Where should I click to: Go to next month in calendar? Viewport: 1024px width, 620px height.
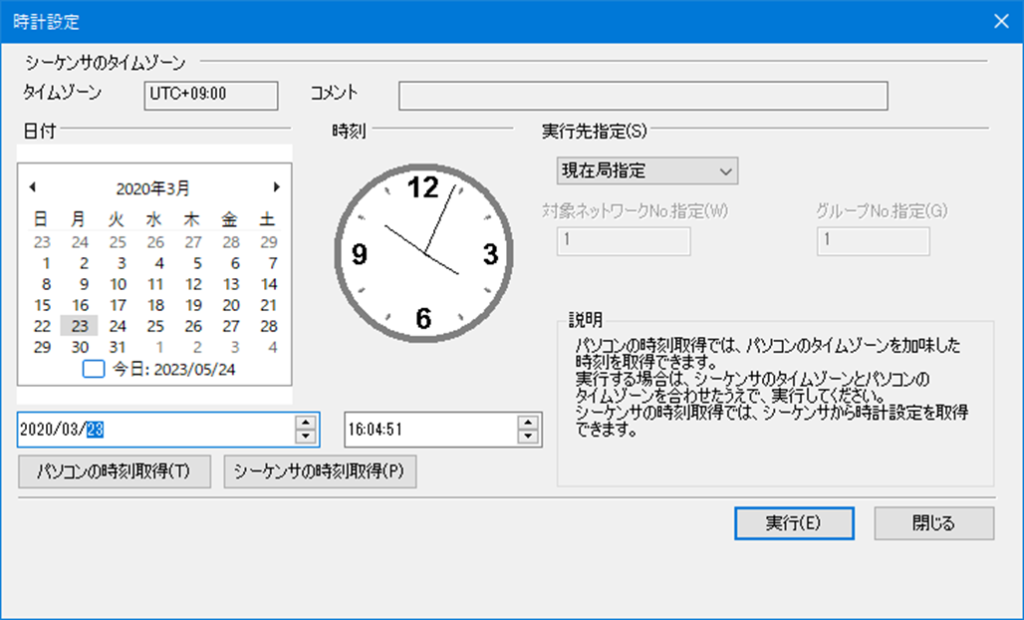(x=277, y=187)
